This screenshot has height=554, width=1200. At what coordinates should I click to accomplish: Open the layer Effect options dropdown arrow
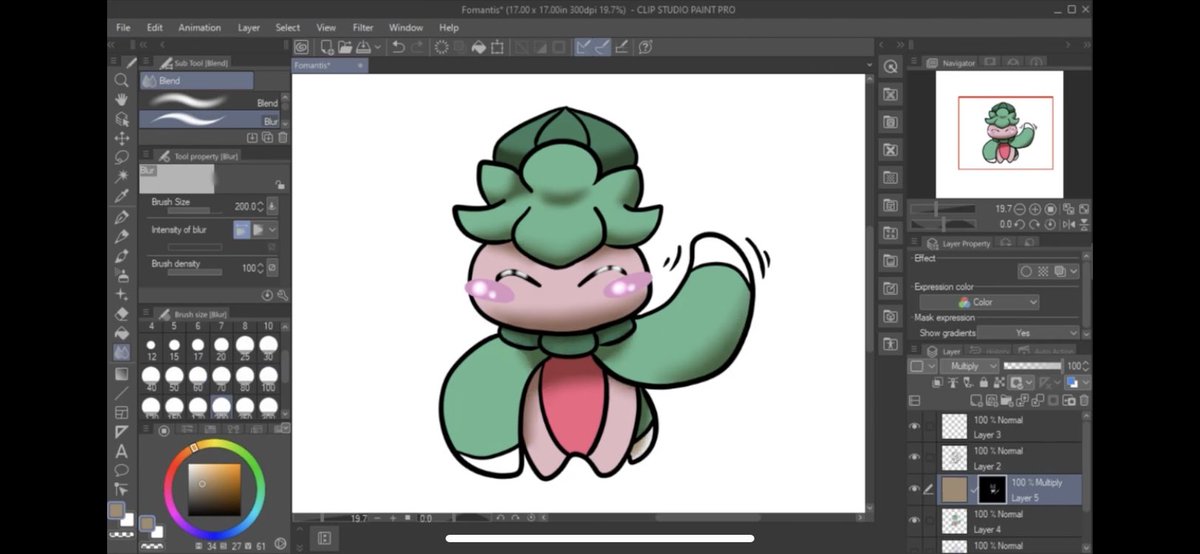(x=1074, y=271)
